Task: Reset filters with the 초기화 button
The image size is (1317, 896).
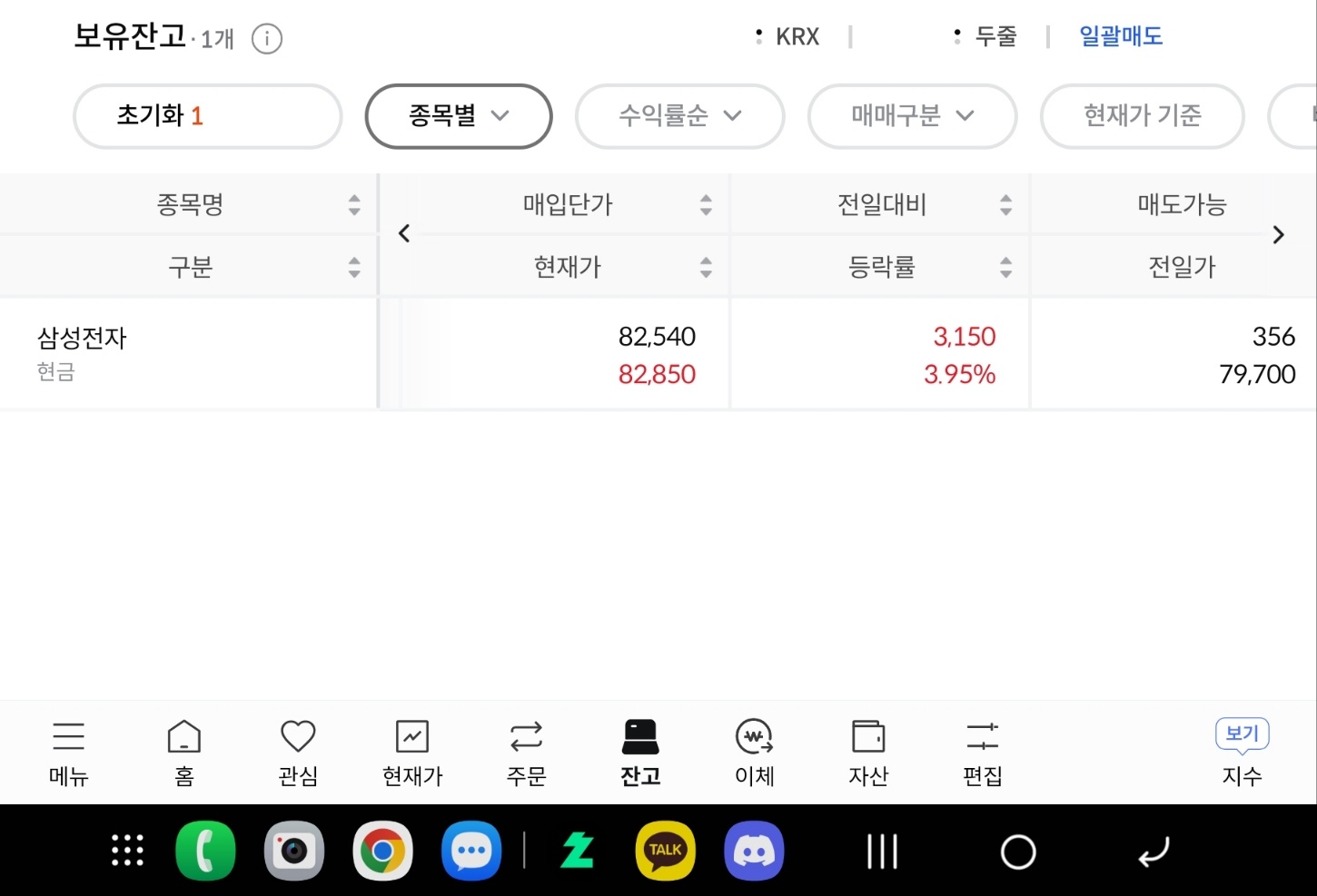Action: tap(207, 116)
